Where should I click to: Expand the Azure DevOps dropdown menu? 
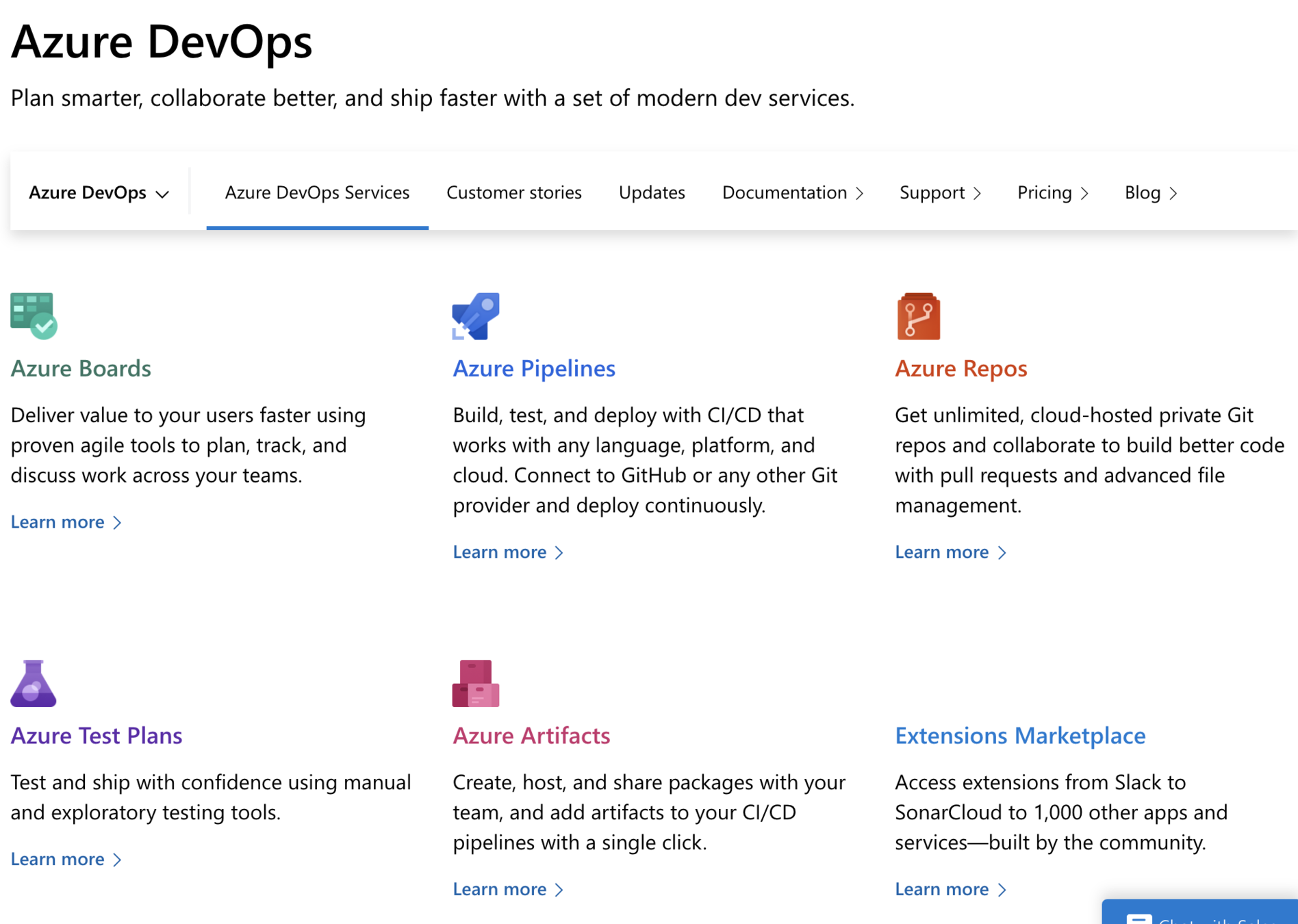[99, 193]
